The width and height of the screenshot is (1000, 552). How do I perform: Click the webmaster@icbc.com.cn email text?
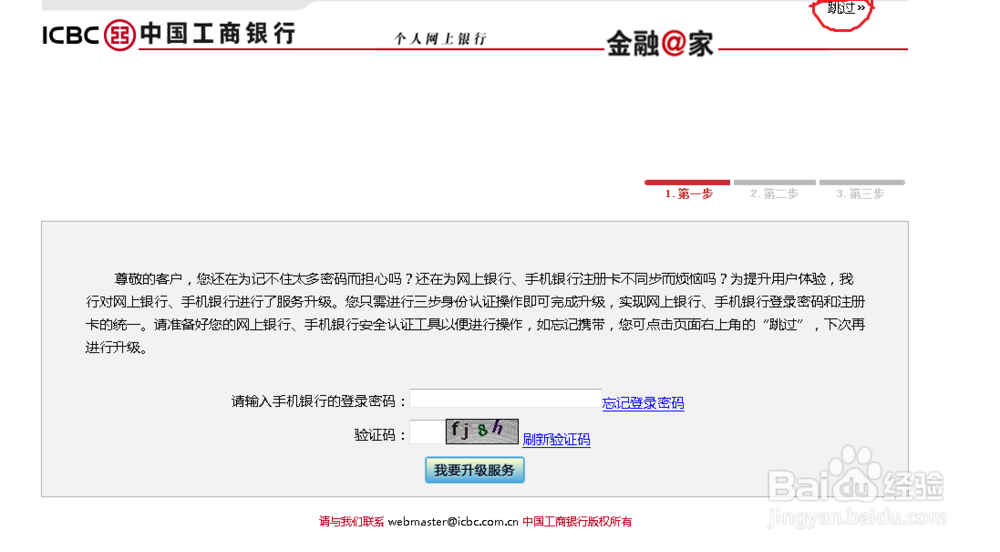pos(453,521)
